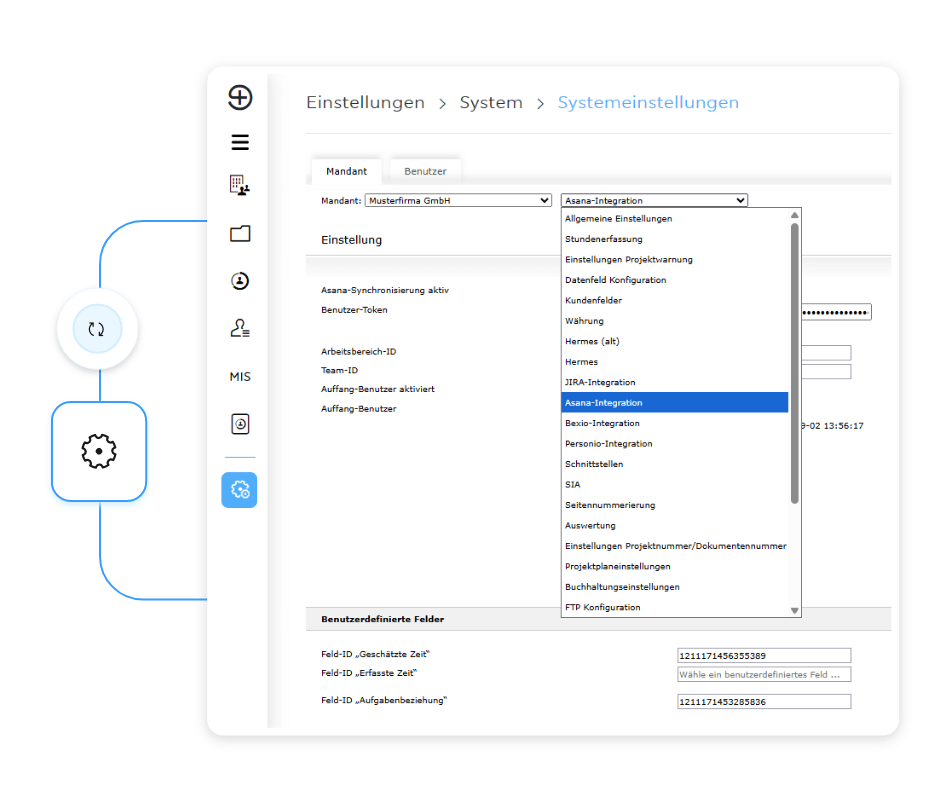
Task: Click the circled plus logo icon
Action: tap(240, 97)
